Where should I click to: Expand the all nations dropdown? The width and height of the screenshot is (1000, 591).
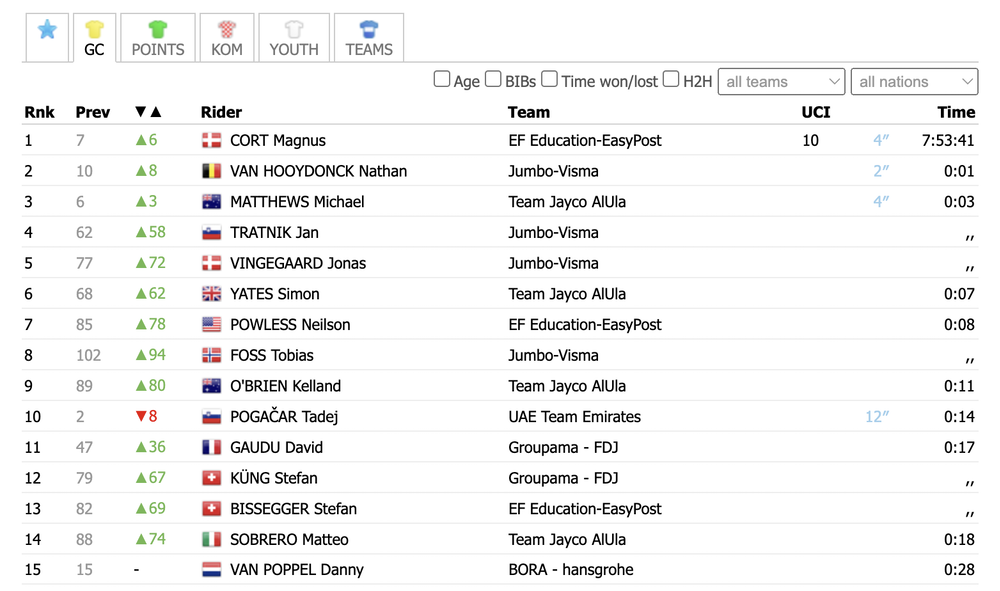click(x=914, y=82)
